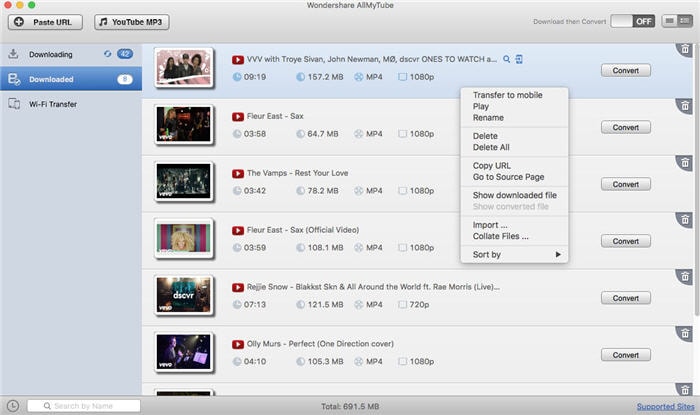Image resolution: width=700 pixels, height=415 pixels.
Task: Open Fleur East Official Video thumbnail
Action: click(x=183, y=238)
